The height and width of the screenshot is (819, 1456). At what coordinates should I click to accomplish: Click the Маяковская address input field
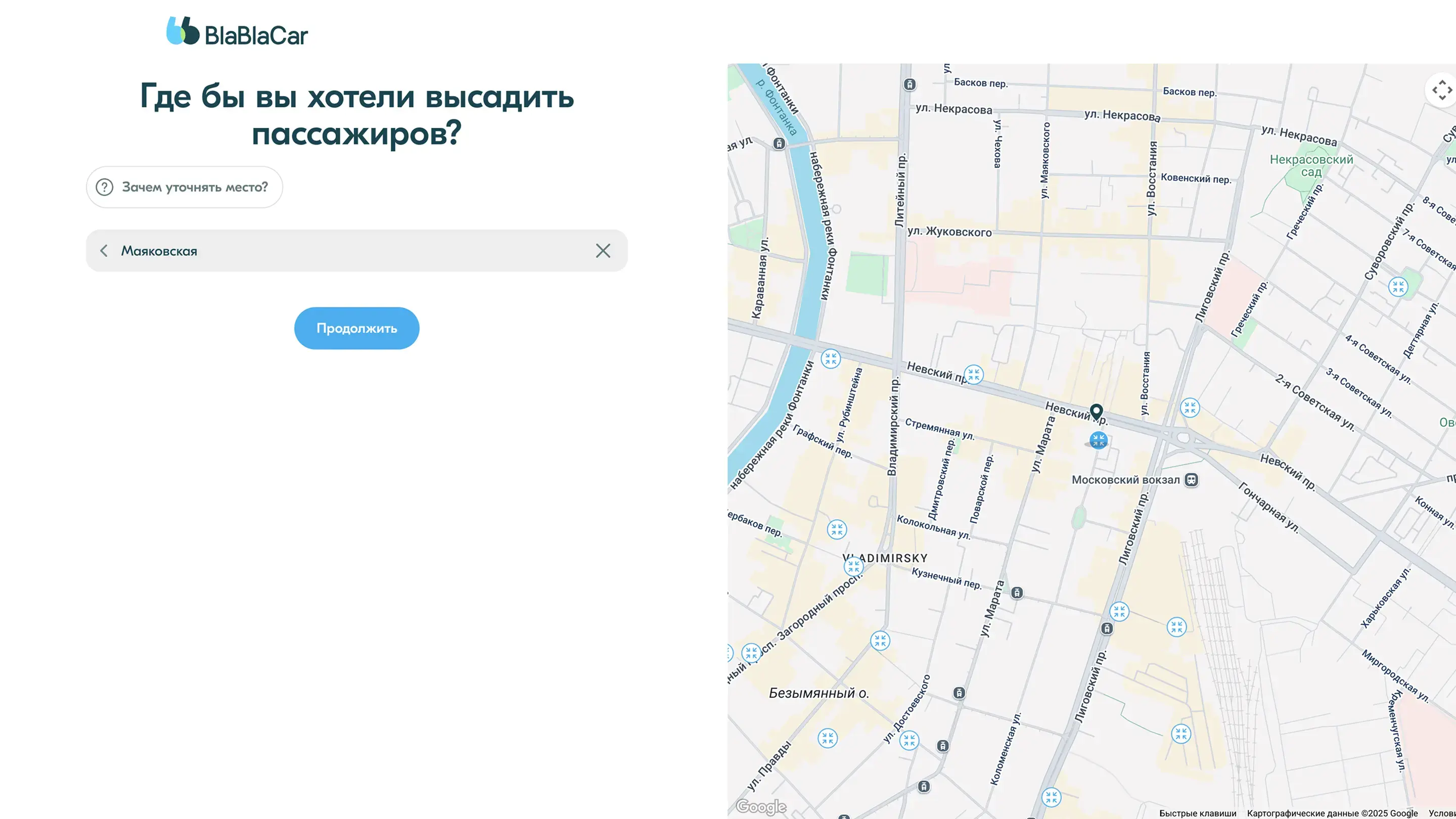350,251
